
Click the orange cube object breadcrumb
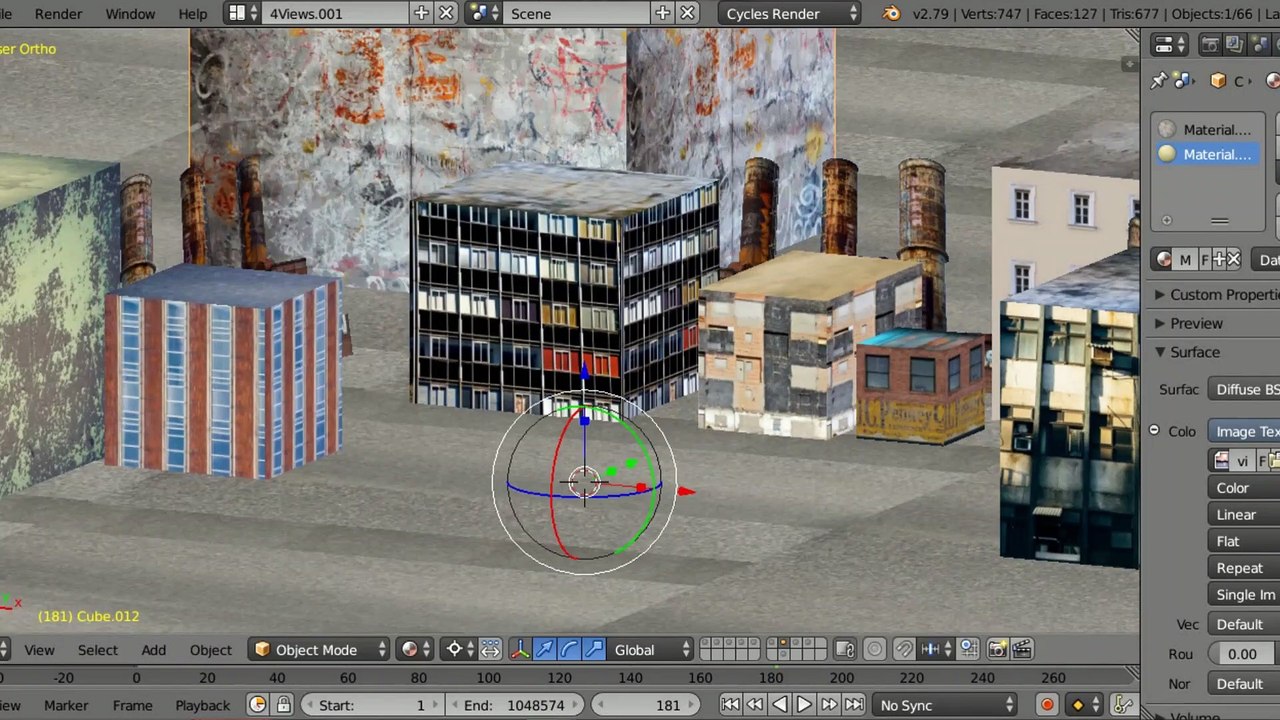pos(1217,81)
